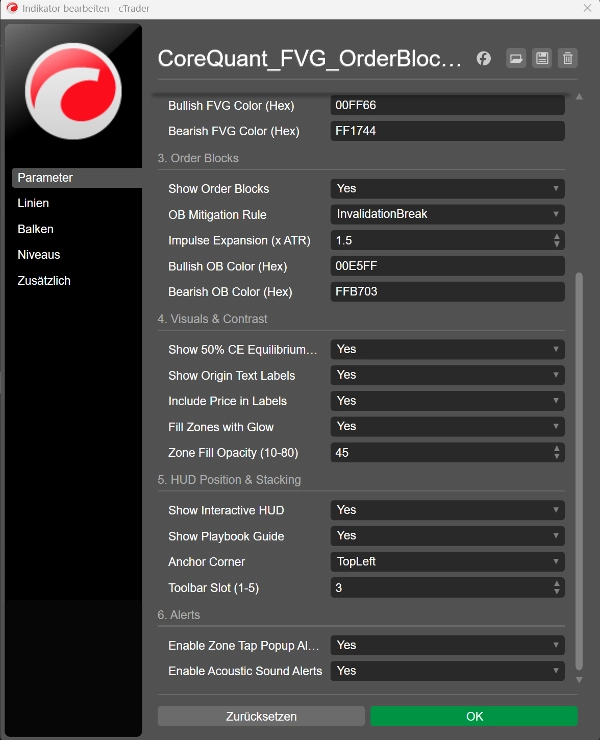Screen dimensions: 600x740
Task: Click the scrollbar up arrow
Action: 579,97
